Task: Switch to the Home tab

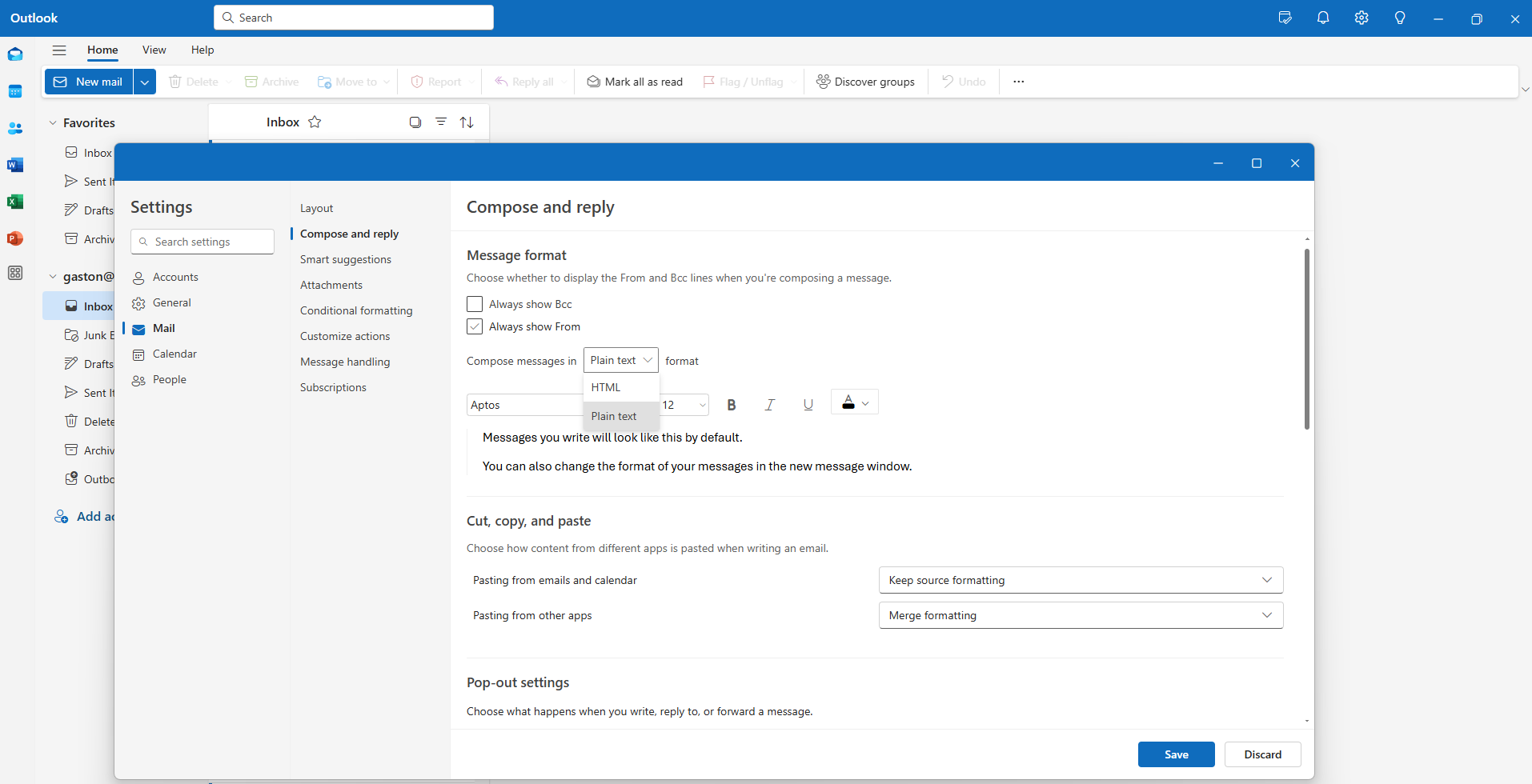Action: point(102,50)
